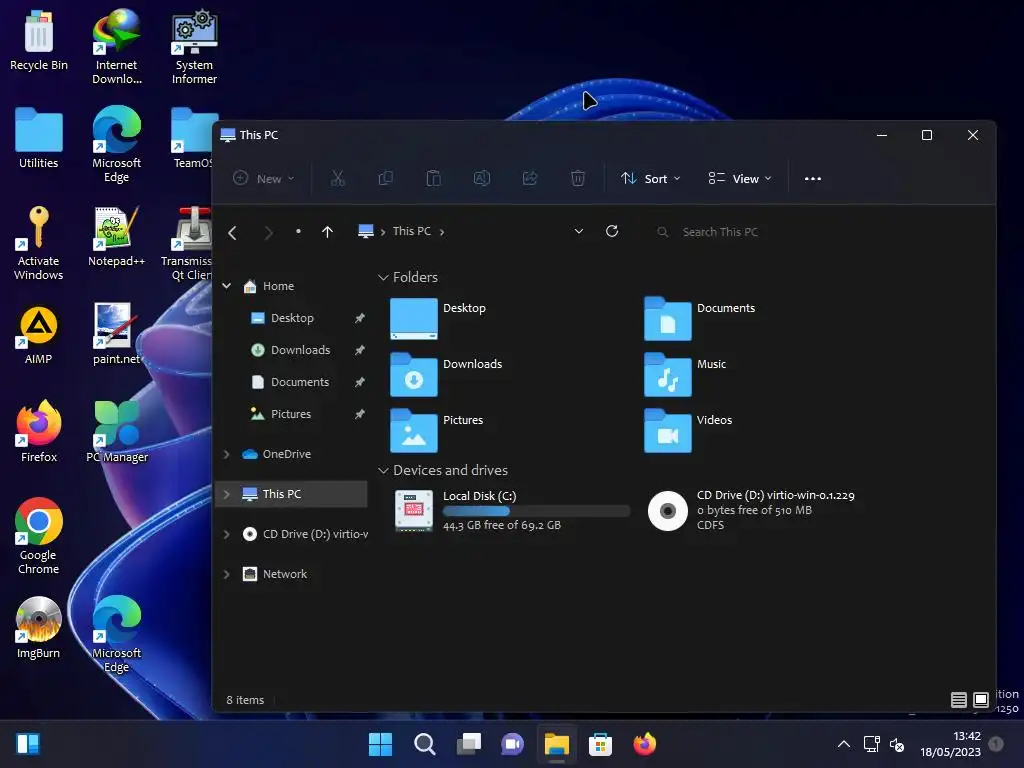Open the New dropdown menu
1024x768 pixels.
pos(264,178)
